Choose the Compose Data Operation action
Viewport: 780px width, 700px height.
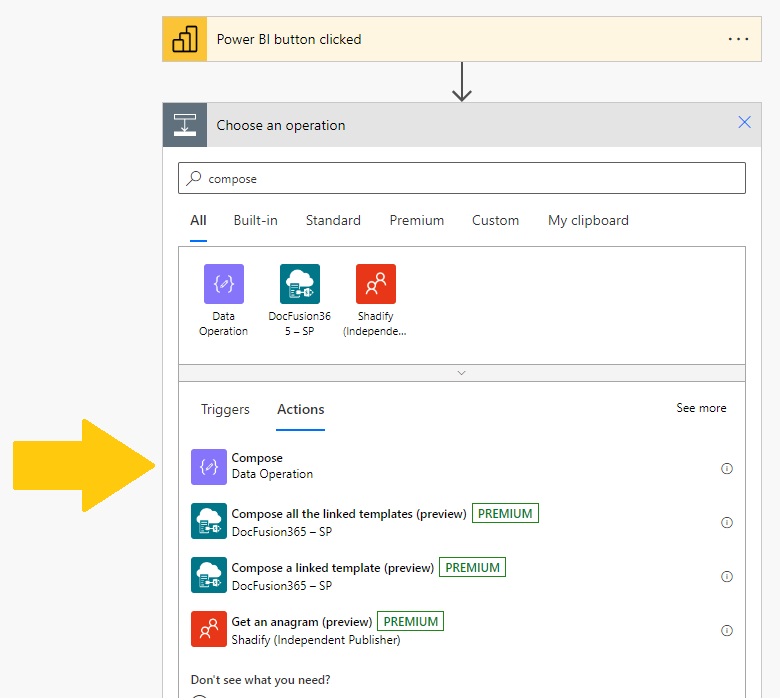[462, 467]
